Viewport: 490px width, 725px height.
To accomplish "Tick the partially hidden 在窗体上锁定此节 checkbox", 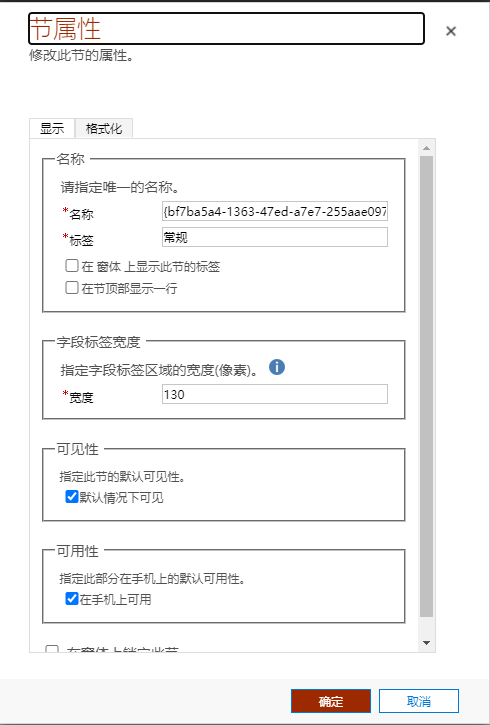I will click(x=52, y=649).
